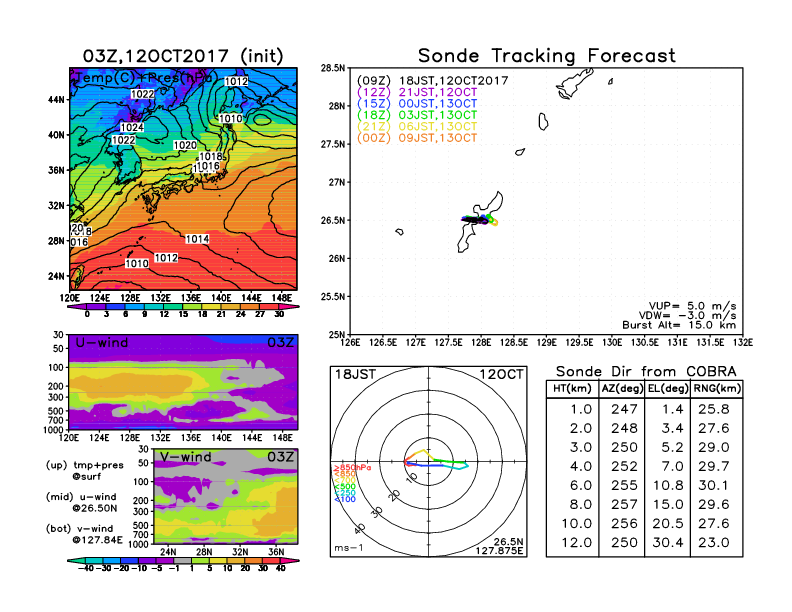Click the 'RNG(km)' column header

pos(717,389)
